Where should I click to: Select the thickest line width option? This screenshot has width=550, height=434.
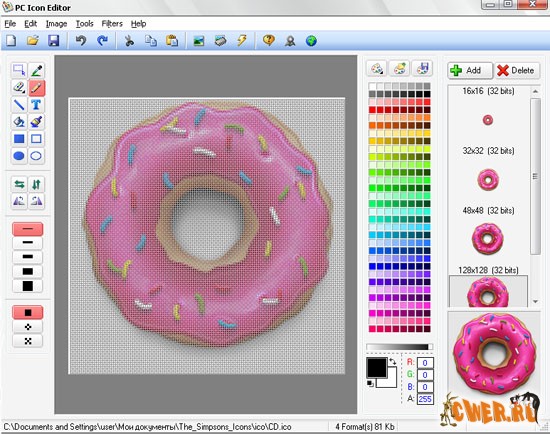click(x=28, y=286)
